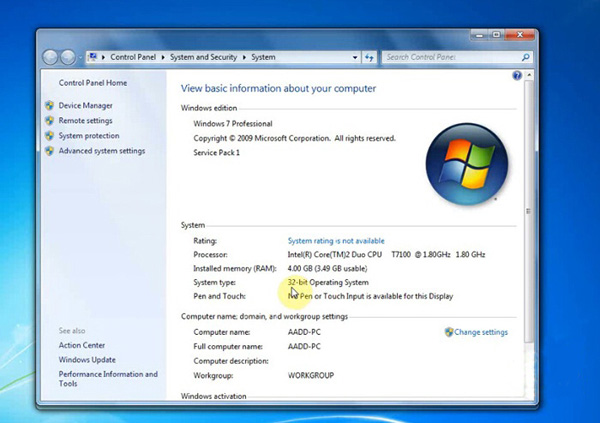The height and width of the screenshot is (423, 600).
Task: Click shield icon beside Advanced system settings
Action: [49, 150]
